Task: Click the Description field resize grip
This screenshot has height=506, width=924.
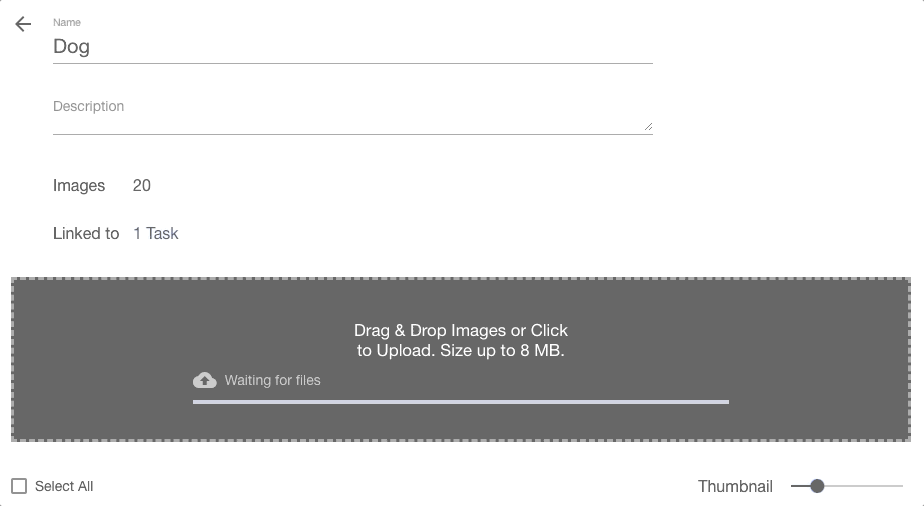Action: [x=648, y=126]
